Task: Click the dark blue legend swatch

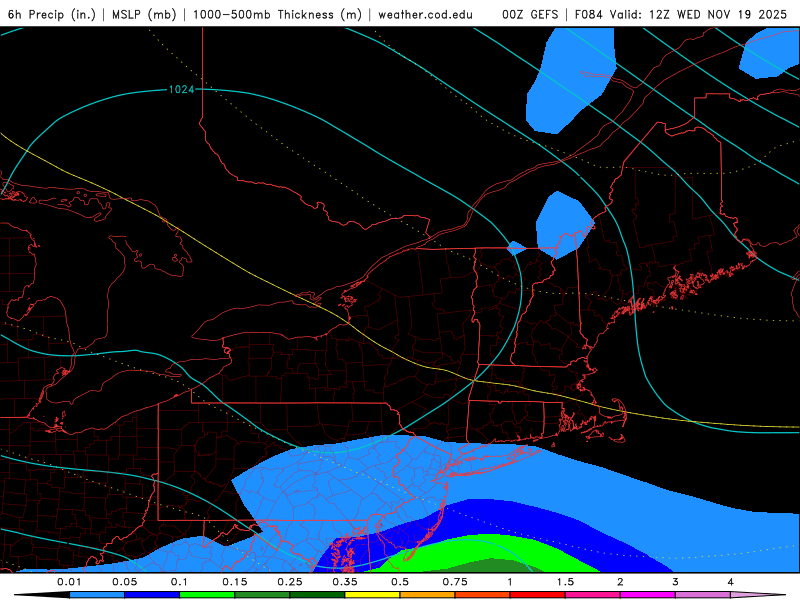Action: tap(152, 595)
